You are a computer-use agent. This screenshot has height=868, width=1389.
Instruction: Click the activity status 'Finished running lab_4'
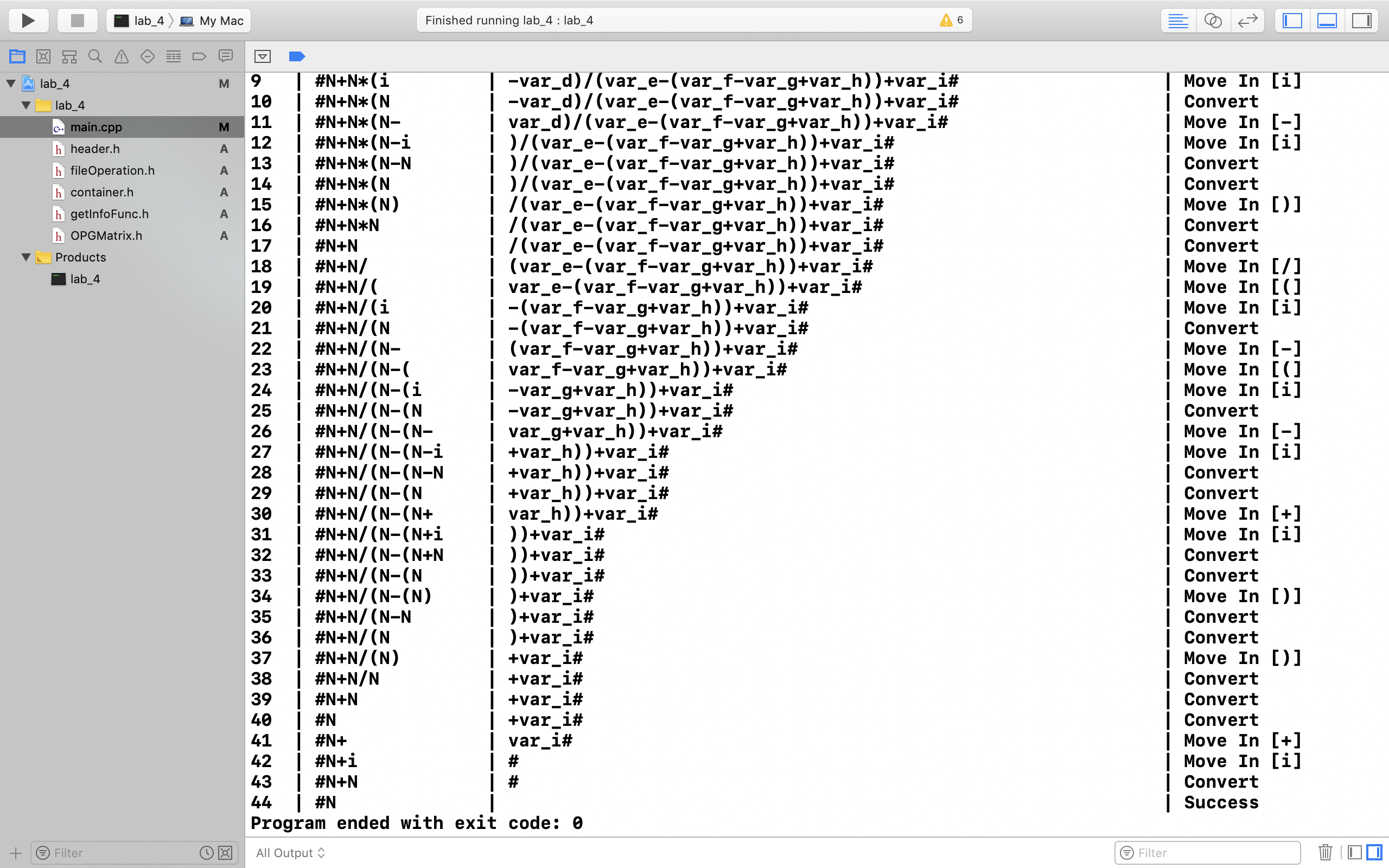click(x=509, y=21)
